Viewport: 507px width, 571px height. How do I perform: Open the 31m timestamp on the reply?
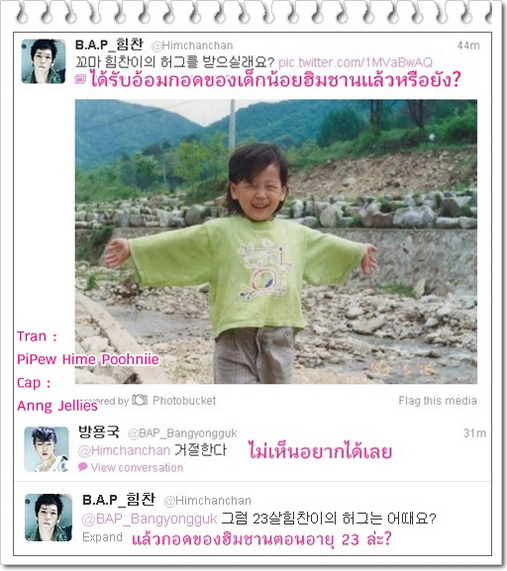[x=475, y=433]
